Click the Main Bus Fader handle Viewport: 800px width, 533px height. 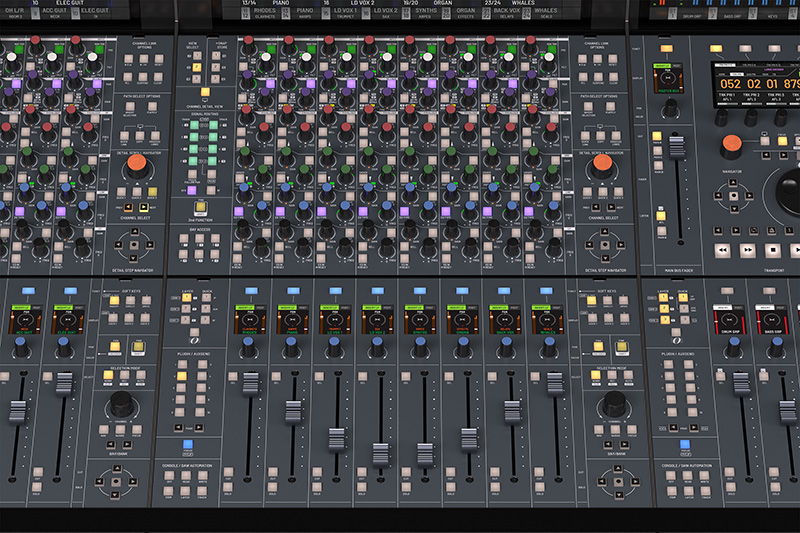tap(677, 147)
